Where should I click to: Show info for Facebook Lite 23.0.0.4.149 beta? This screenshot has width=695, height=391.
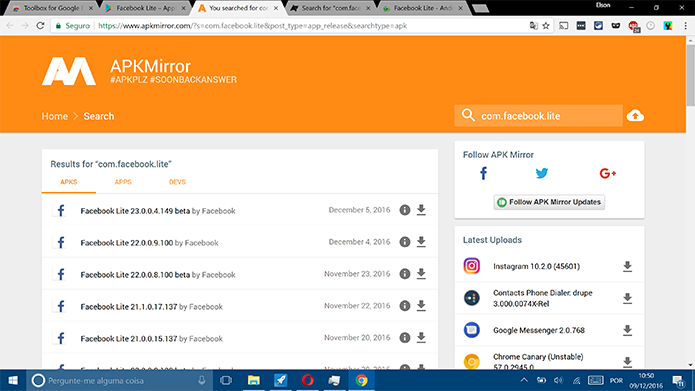click(405, 210)
